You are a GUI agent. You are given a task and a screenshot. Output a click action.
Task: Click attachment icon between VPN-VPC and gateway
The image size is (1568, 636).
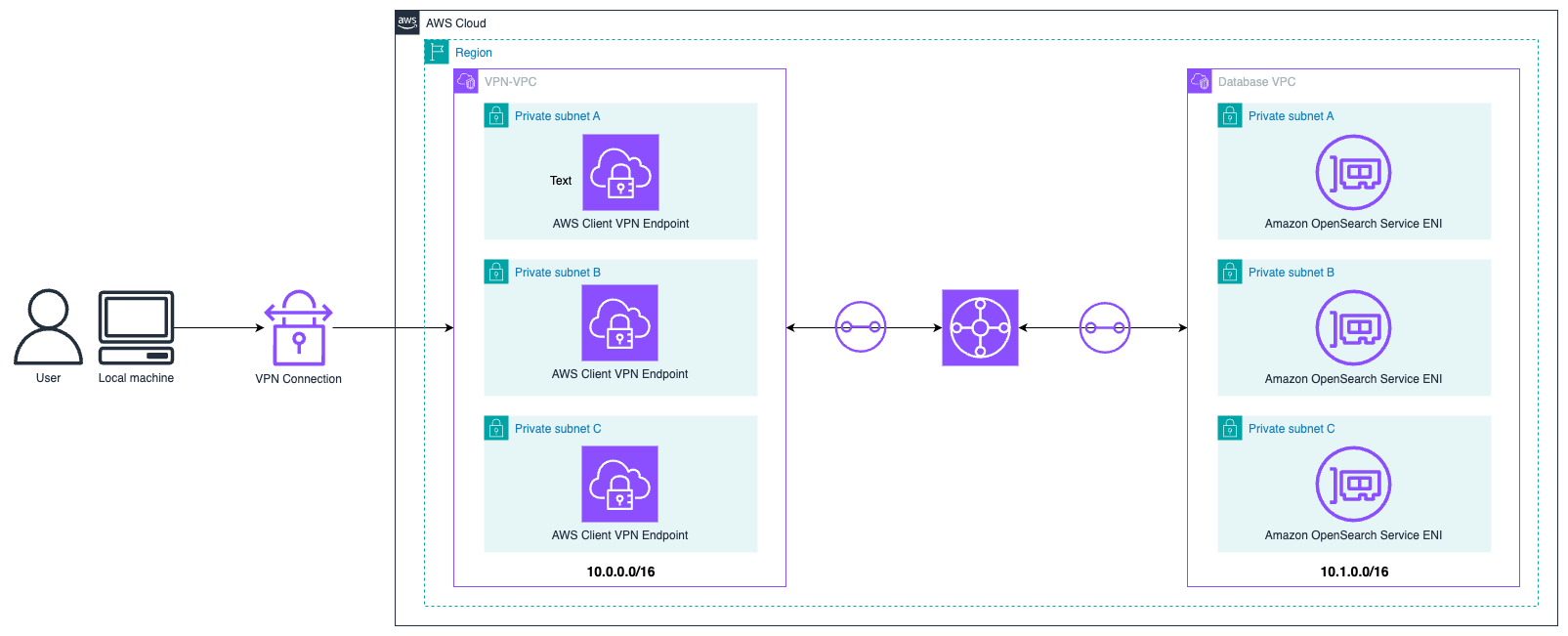pos(861,327)
